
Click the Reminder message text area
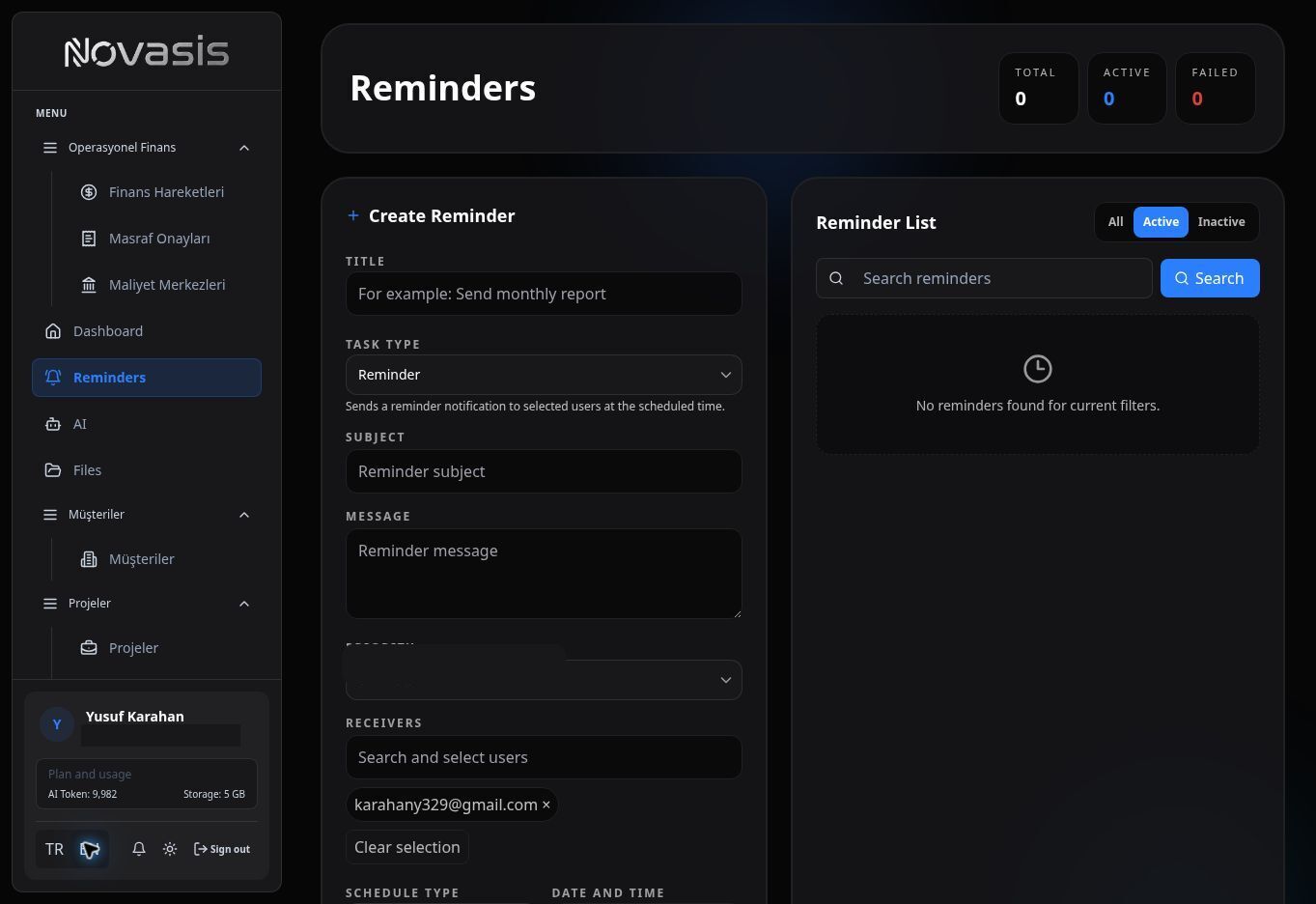tap(544, 574)
